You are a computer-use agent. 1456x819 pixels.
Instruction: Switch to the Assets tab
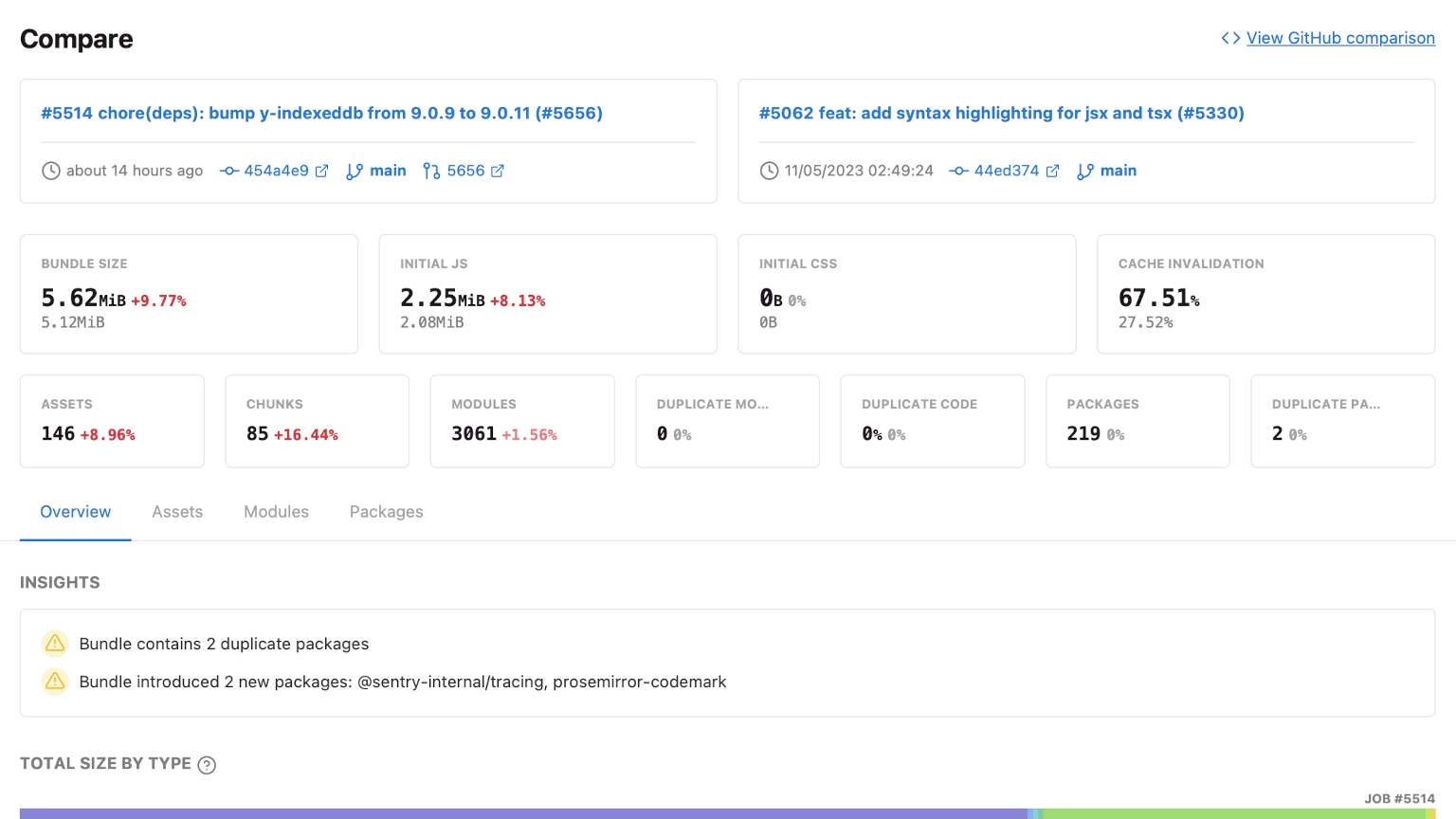(x=177, y=512)
